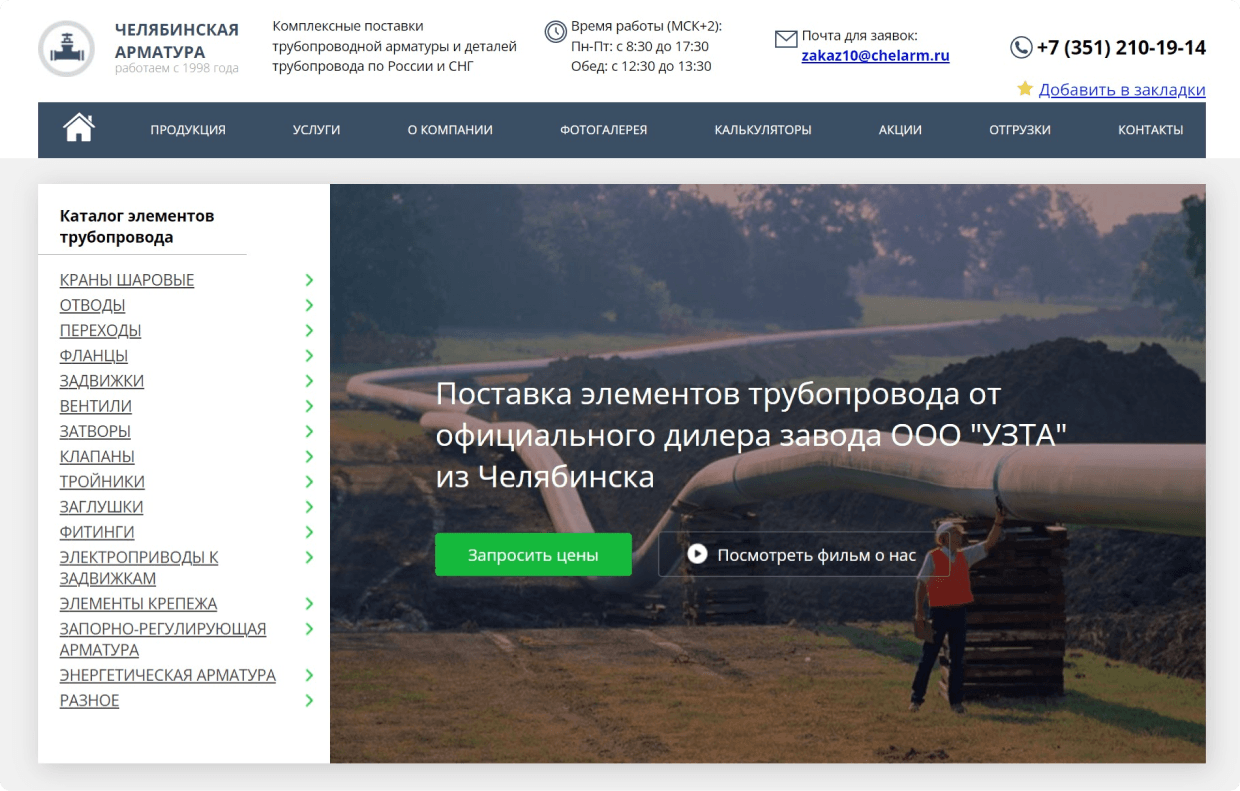Open the ЭНЕРГЕТИЧЕСКАЯ АРМАТУРА catalog link
This screenshot has width=1240, height=791.
[168, 675]
